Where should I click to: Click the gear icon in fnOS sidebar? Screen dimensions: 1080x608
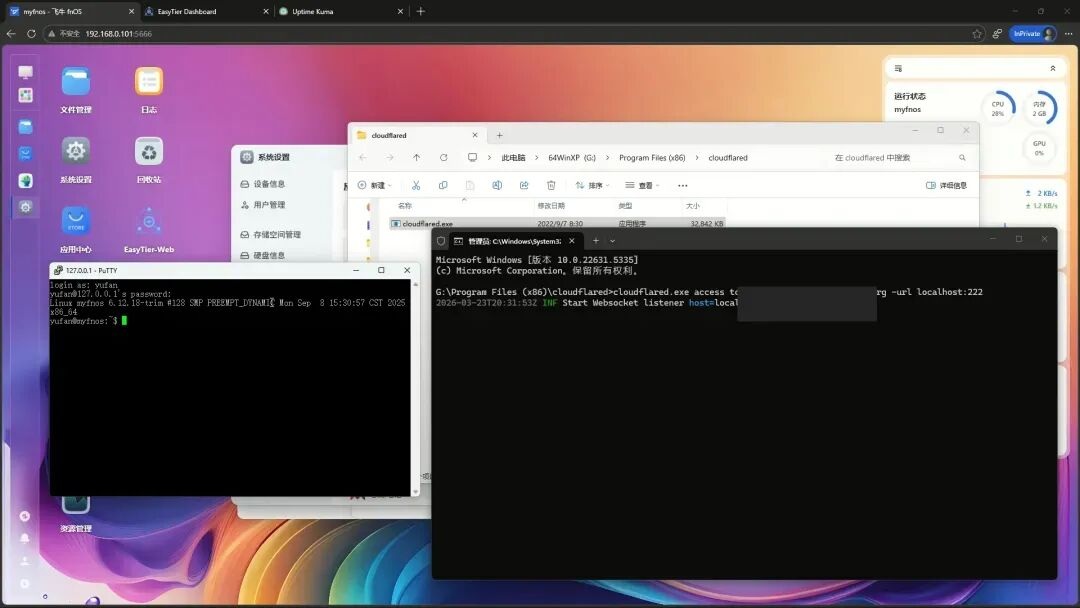26,207
